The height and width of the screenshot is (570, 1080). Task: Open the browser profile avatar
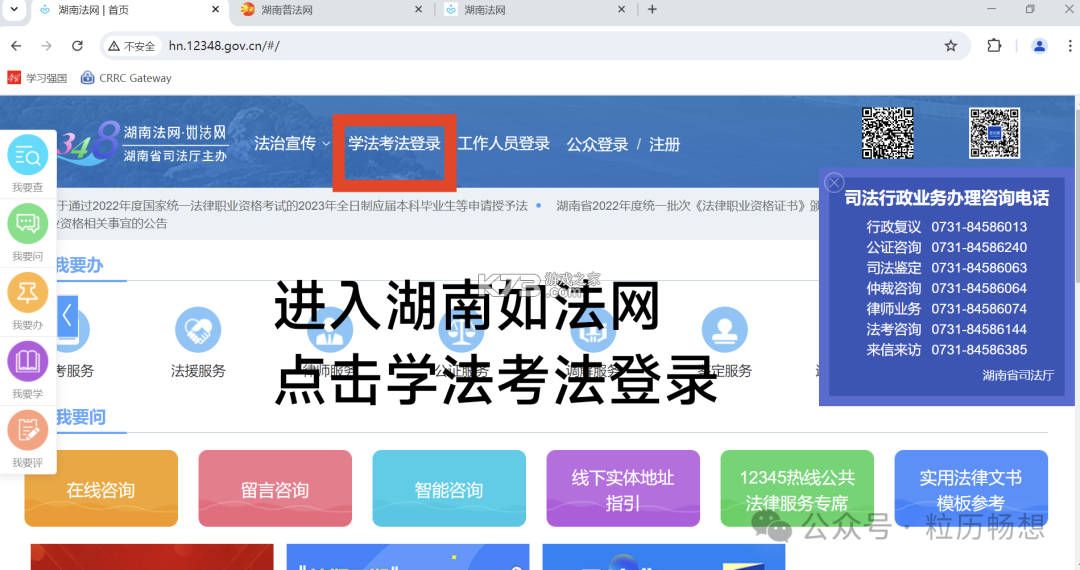(x=1039, y=45)
